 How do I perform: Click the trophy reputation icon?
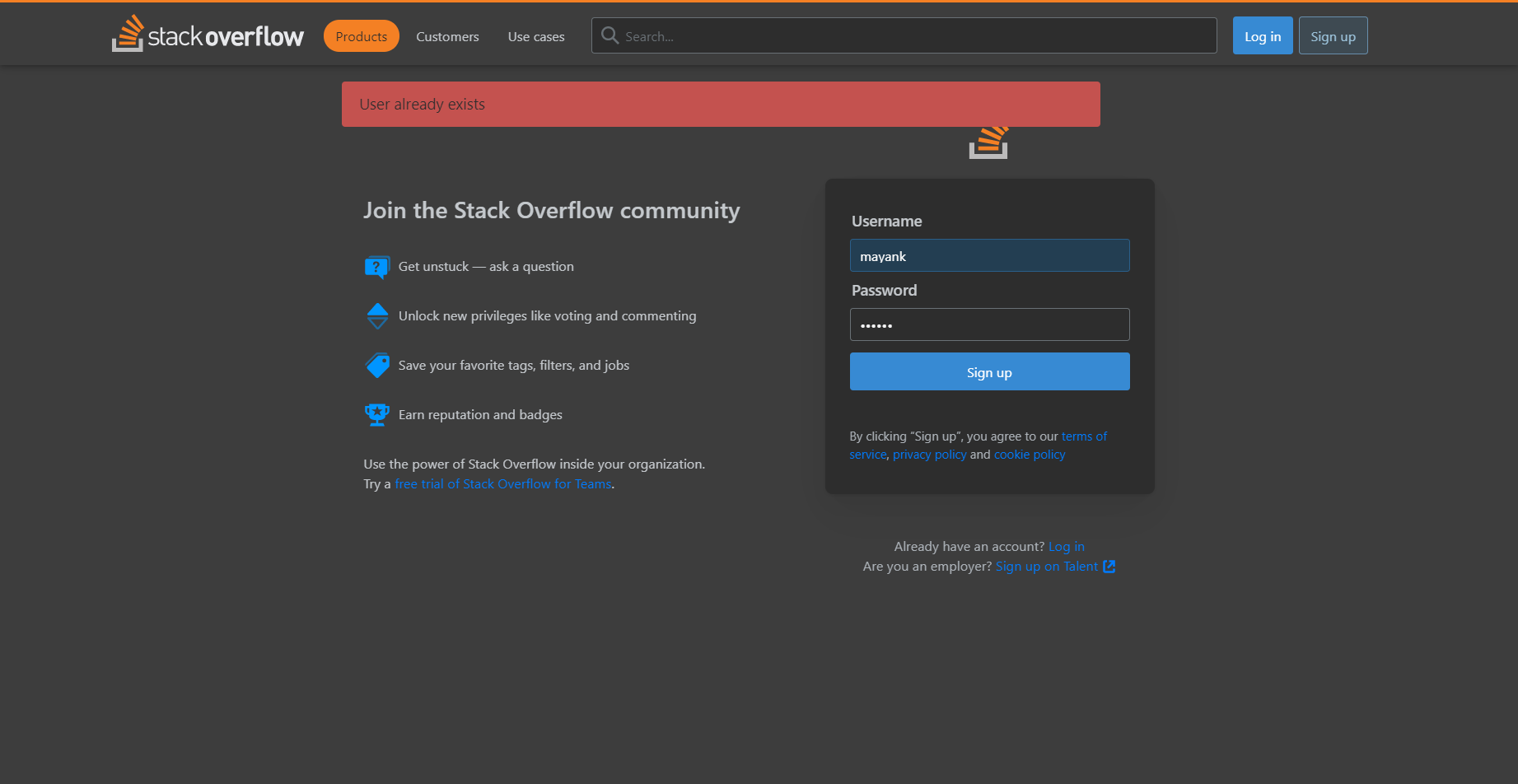[377, 414]
